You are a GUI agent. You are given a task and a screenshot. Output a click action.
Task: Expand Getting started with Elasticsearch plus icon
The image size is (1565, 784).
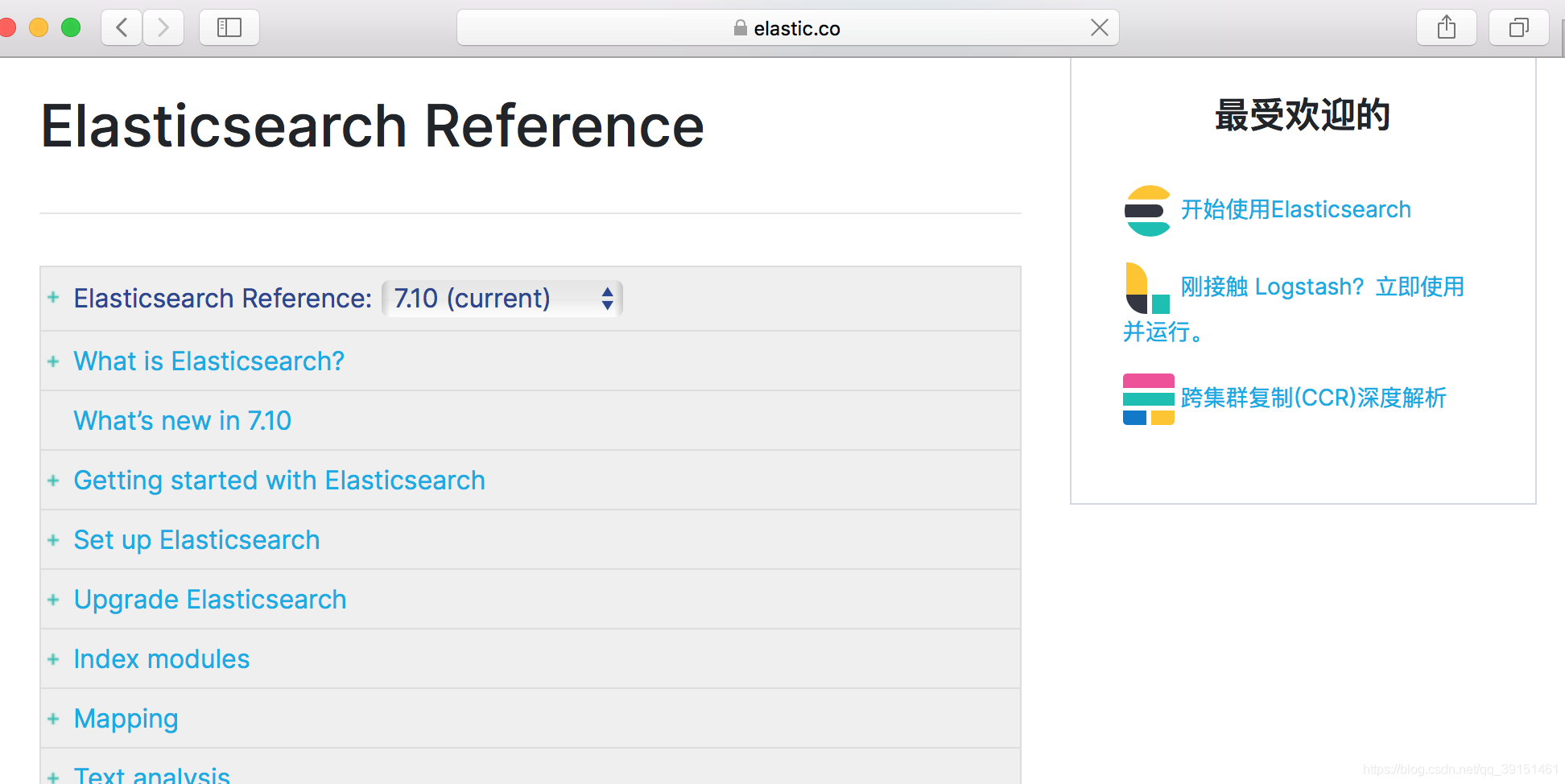coord(53,481)
